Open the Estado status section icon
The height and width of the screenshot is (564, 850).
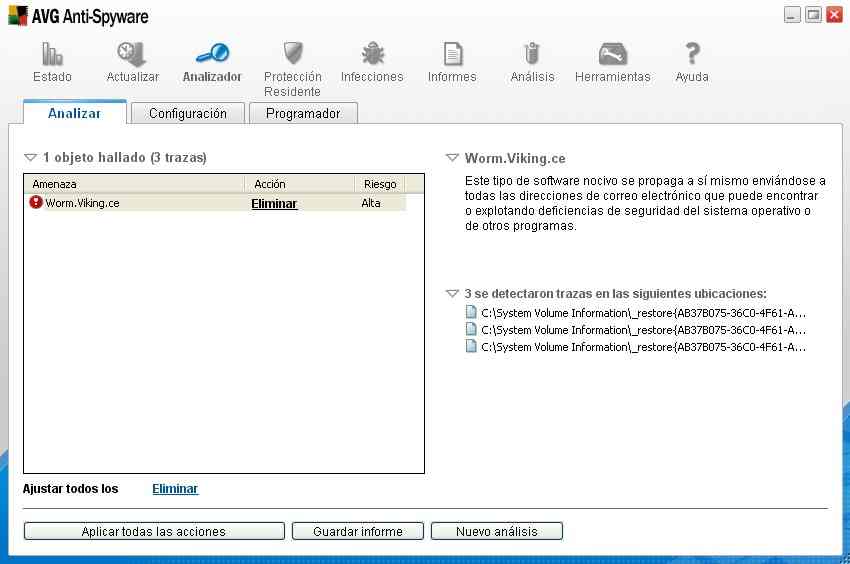click(x=52, y=55)
